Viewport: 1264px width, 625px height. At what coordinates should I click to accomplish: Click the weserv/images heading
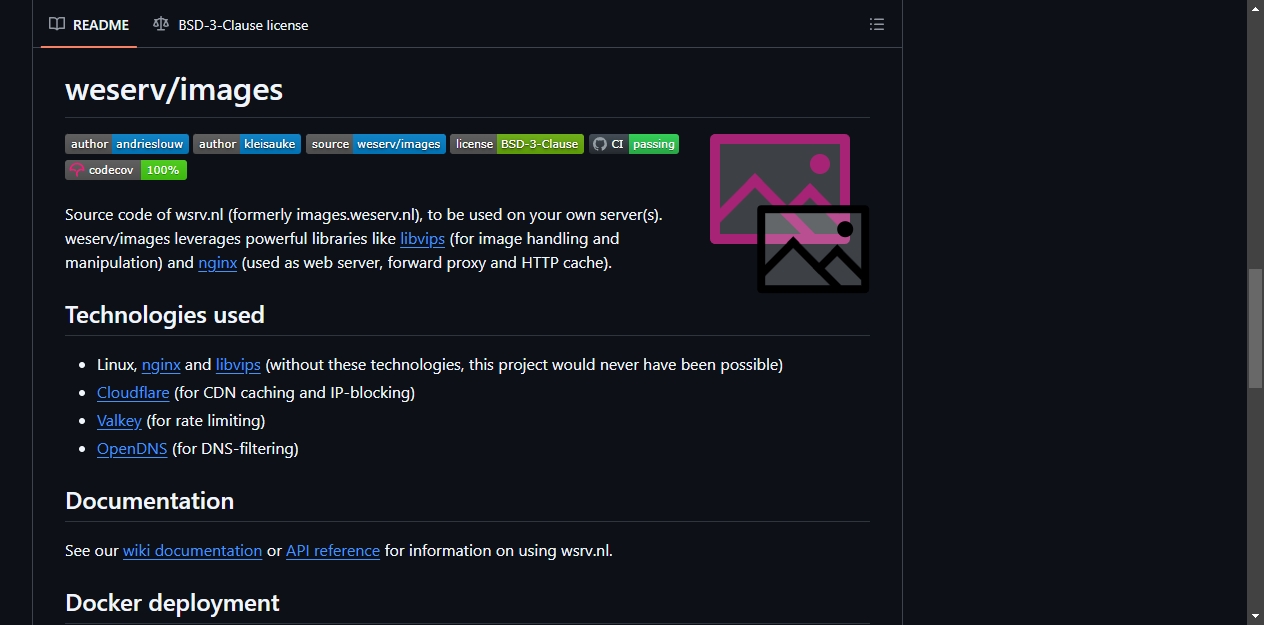coord(174,90)
